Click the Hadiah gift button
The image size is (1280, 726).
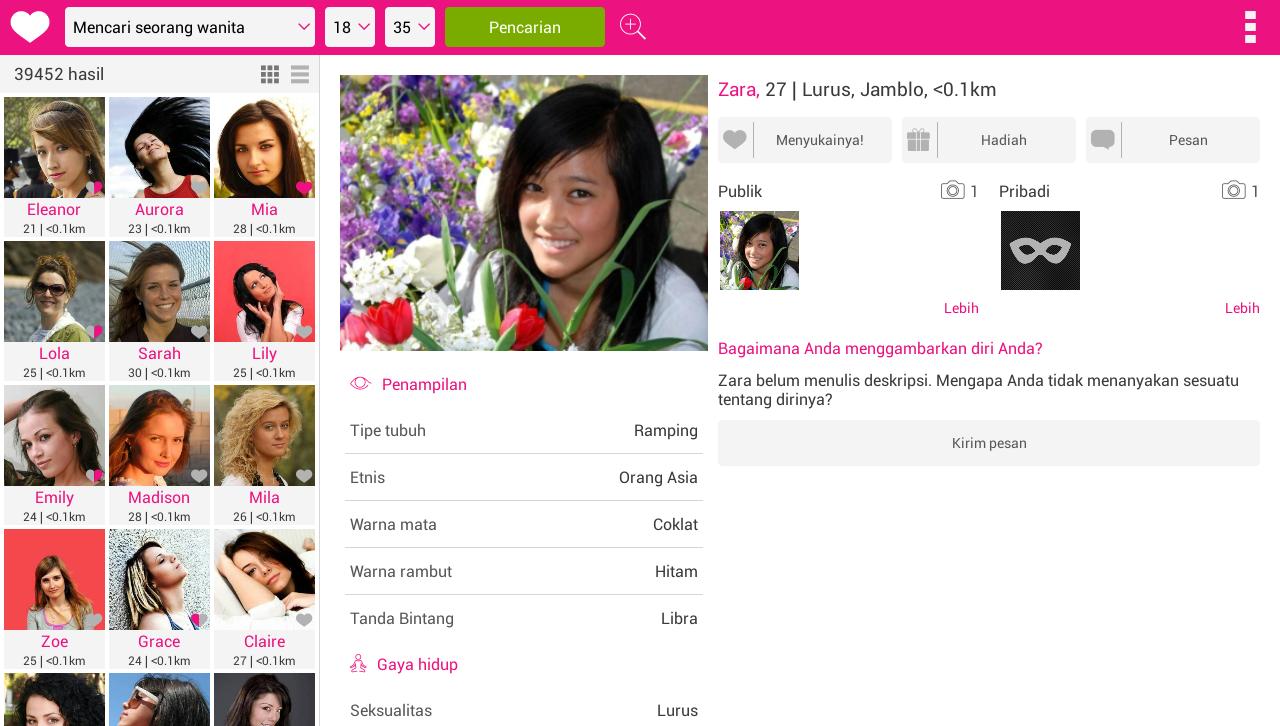pyautogui.click(x=989, y=140)
